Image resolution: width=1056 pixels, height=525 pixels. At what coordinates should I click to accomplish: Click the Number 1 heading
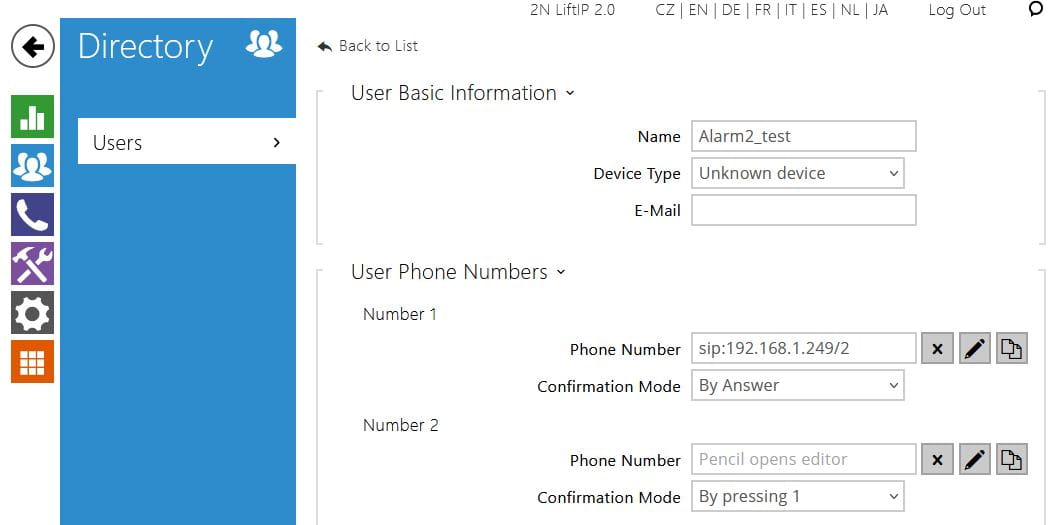pyautogui.click(x=400, y=314)
